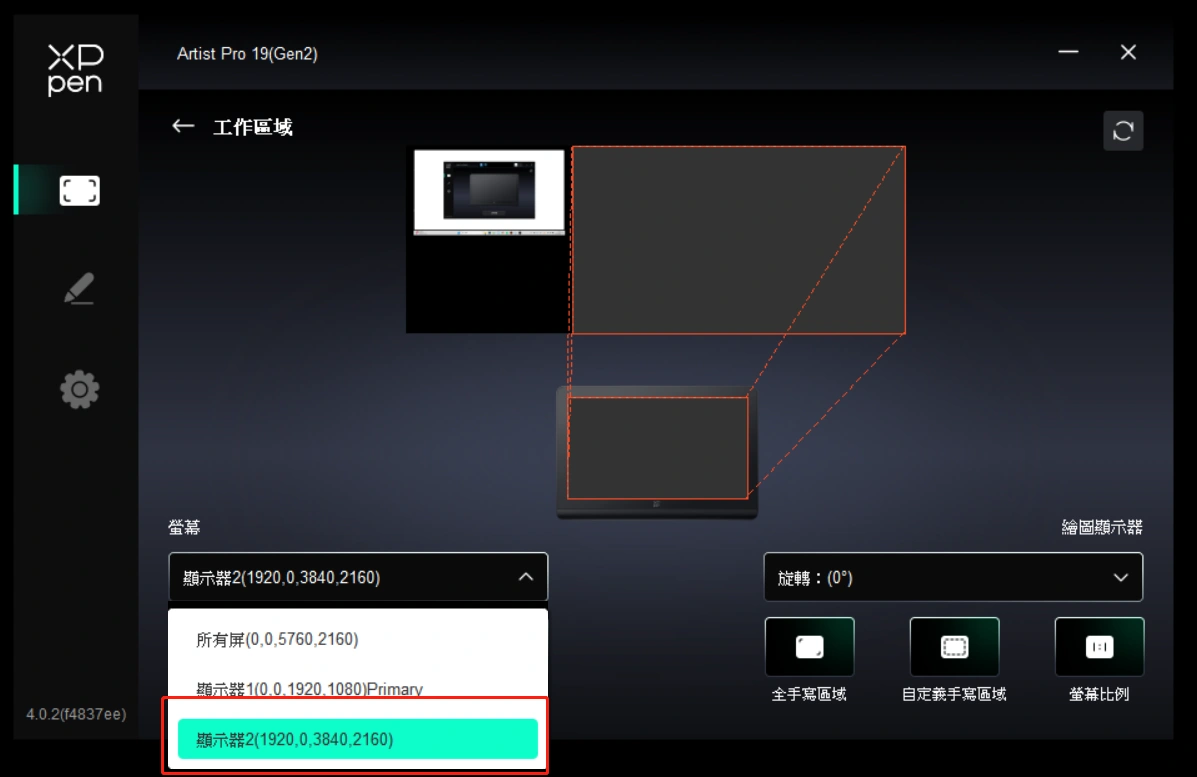The height and width of the screenshot is (777, 1197).
Task: Open the gear settings in sidebar
Action: 79,389
